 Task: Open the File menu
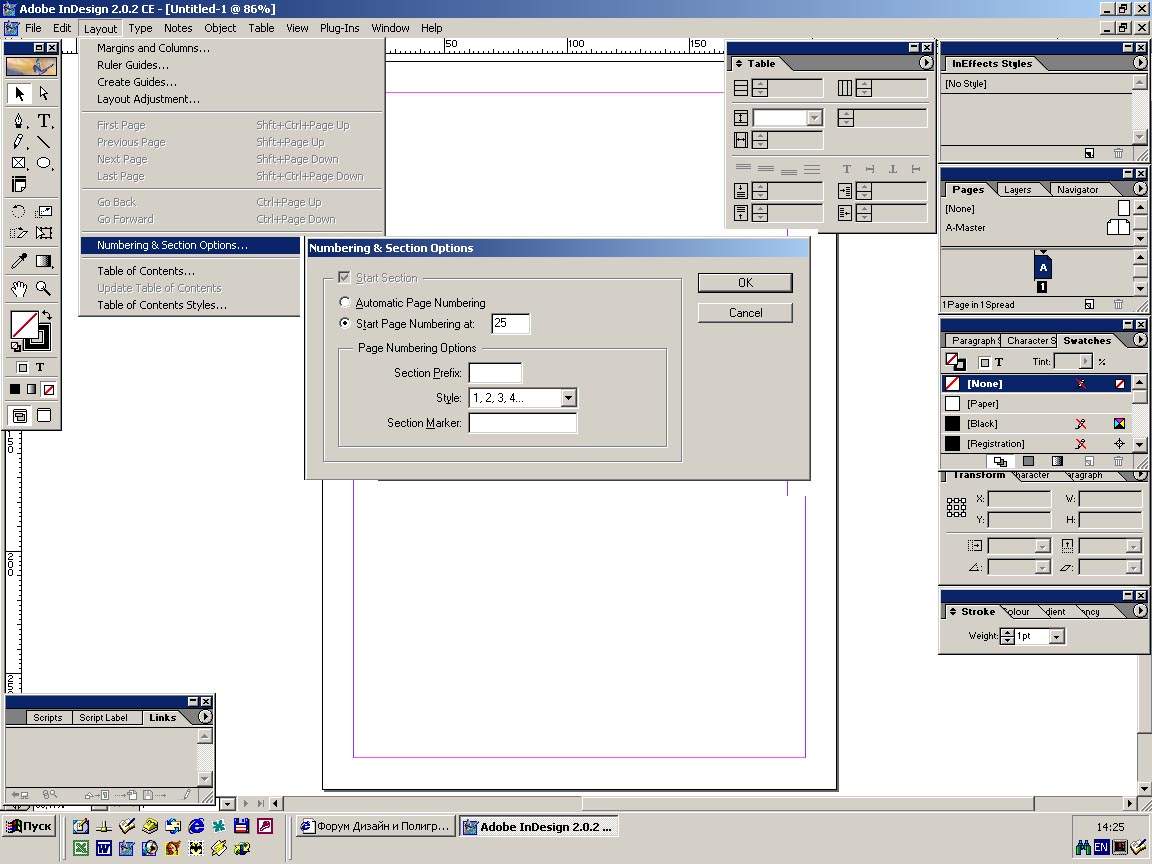click(33, 28)
